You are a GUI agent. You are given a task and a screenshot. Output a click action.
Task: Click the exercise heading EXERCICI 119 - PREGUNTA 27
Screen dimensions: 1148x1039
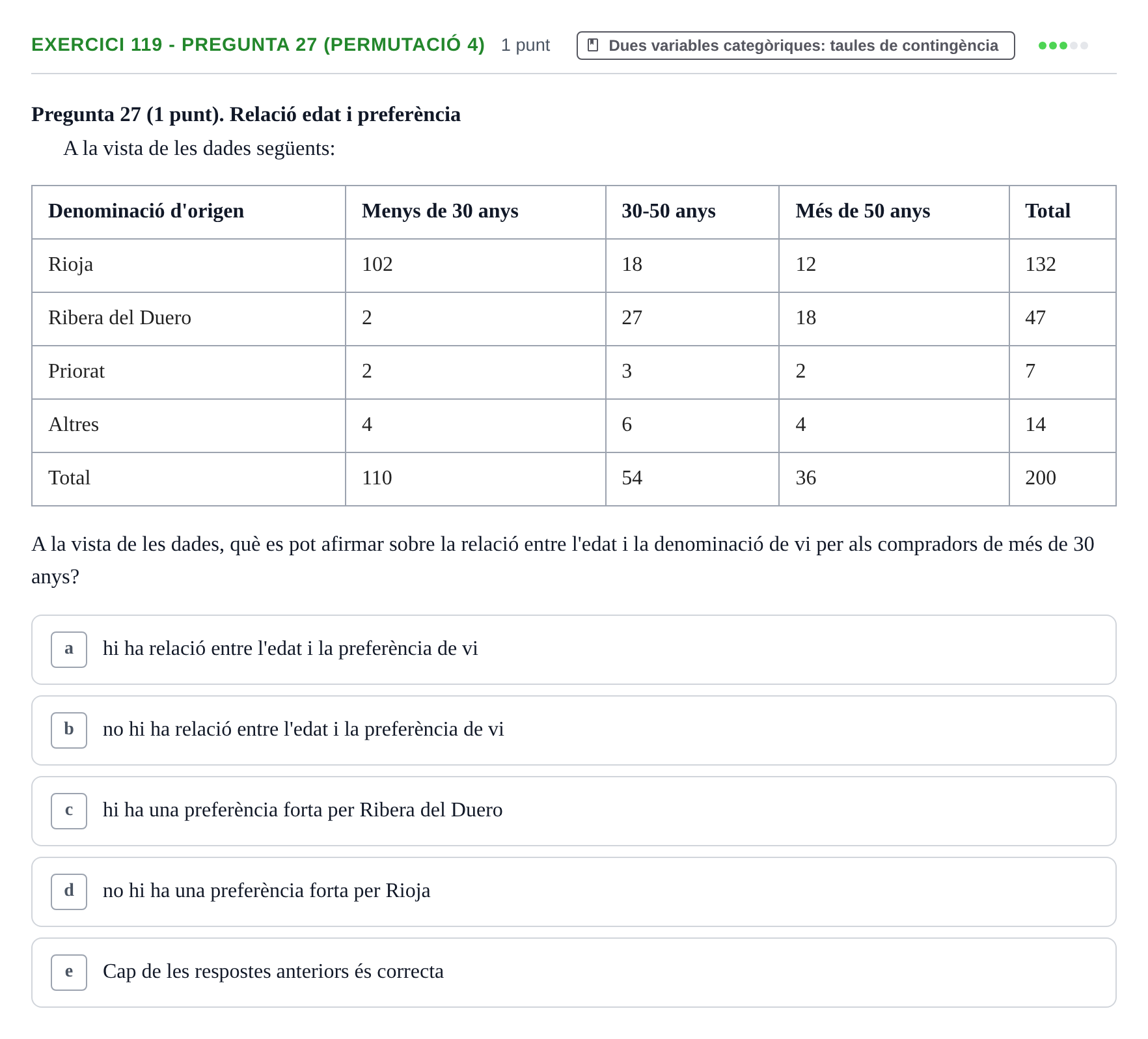coord(258,45)
